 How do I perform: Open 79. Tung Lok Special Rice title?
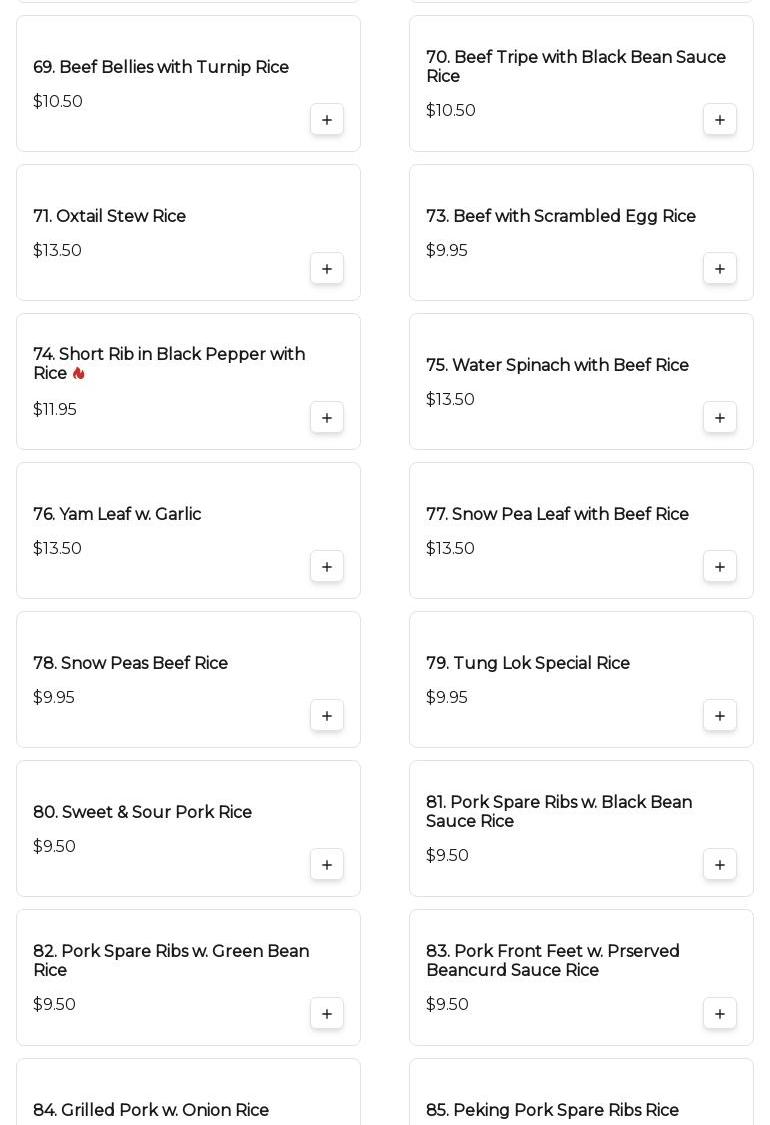click(x=527, y=663)
